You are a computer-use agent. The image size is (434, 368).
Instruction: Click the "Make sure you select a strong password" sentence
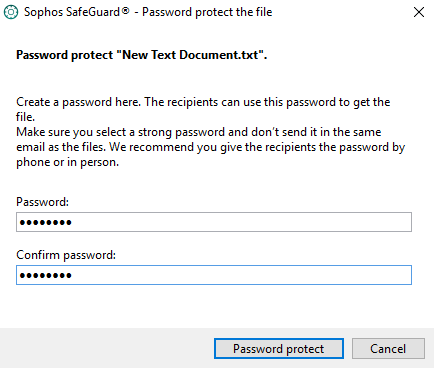(198, 132)
